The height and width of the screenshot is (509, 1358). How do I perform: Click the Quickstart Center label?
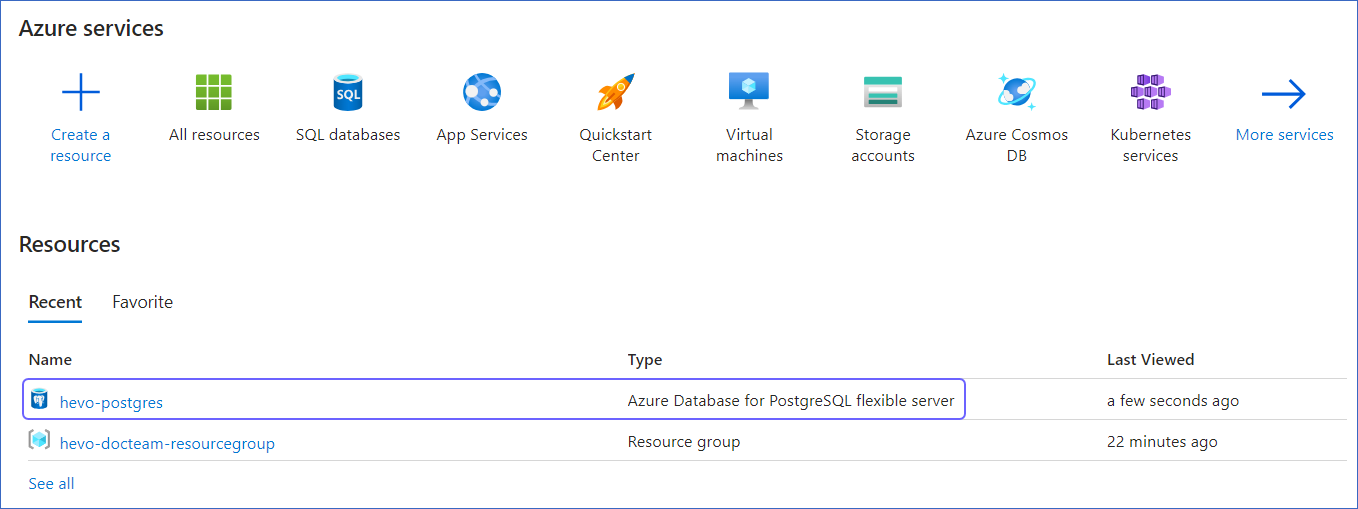point(616,145)
